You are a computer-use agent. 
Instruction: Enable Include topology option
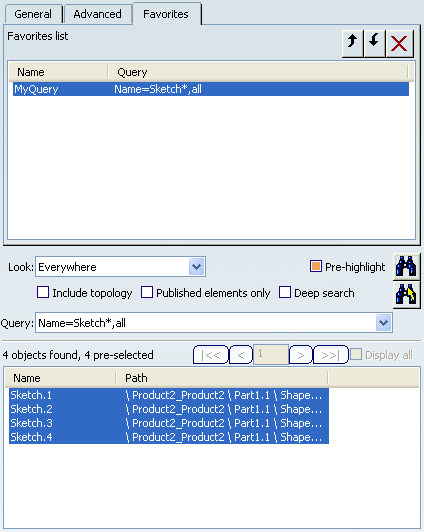point(43,292)
